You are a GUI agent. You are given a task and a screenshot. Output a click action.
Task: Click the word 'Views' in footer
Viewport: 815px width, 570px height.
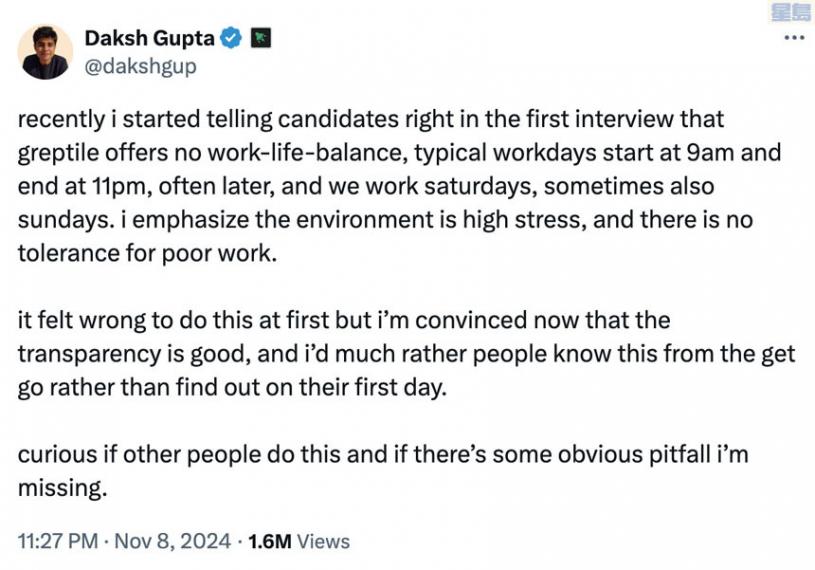[x=324, y=541]
